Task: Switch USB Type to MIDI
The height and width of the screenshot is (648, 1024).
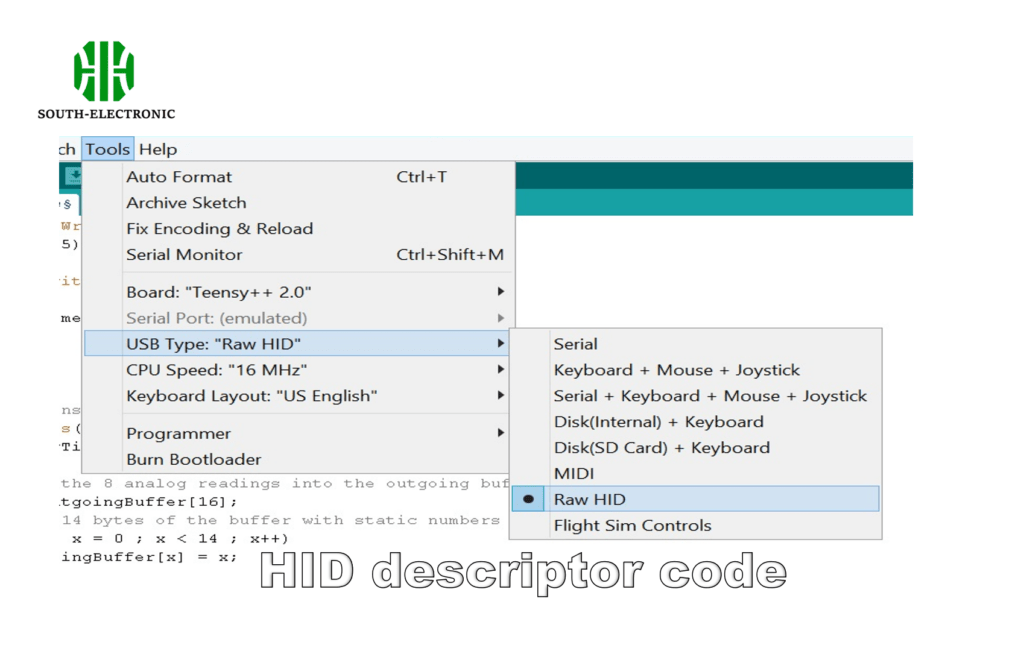Action: pos(572,473)
